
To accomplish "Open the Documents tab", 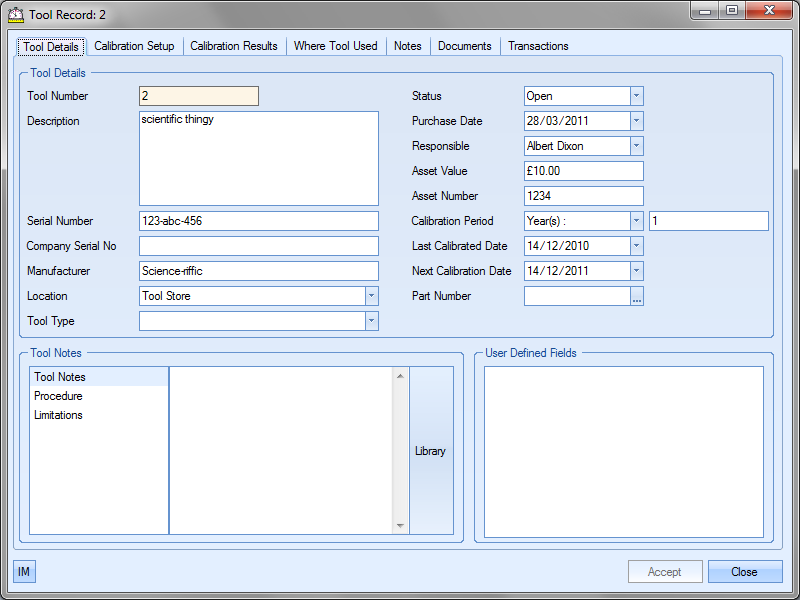I will click(465, 46).
